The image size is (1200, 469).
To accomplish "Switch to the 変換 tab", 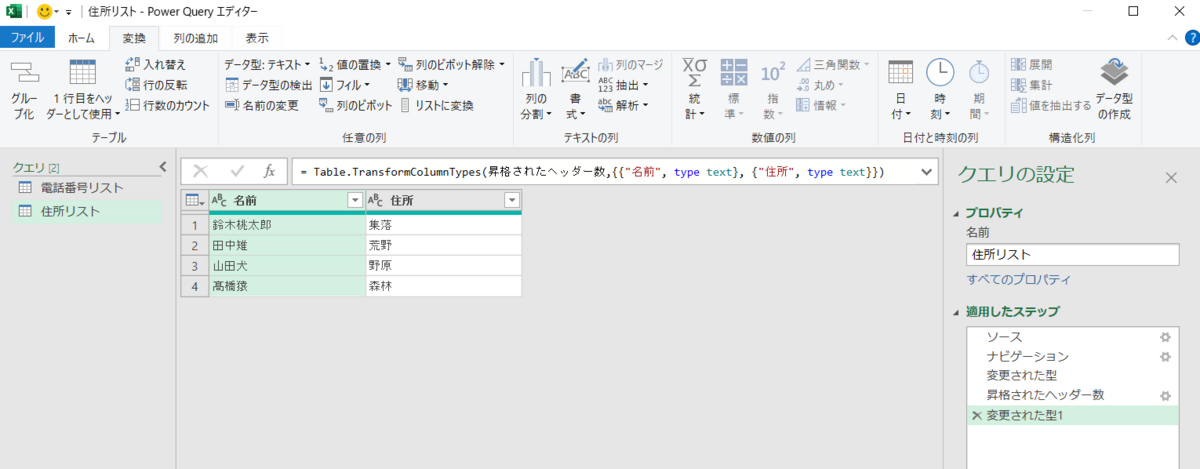I will (x=134, y=38).
